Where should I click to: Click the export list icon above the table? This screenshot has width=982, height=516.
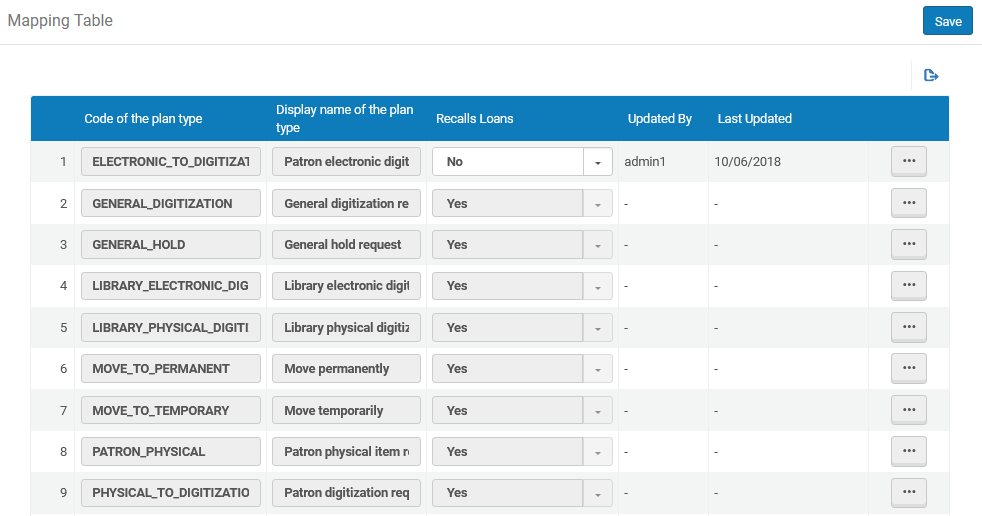(x=931, y=75)
